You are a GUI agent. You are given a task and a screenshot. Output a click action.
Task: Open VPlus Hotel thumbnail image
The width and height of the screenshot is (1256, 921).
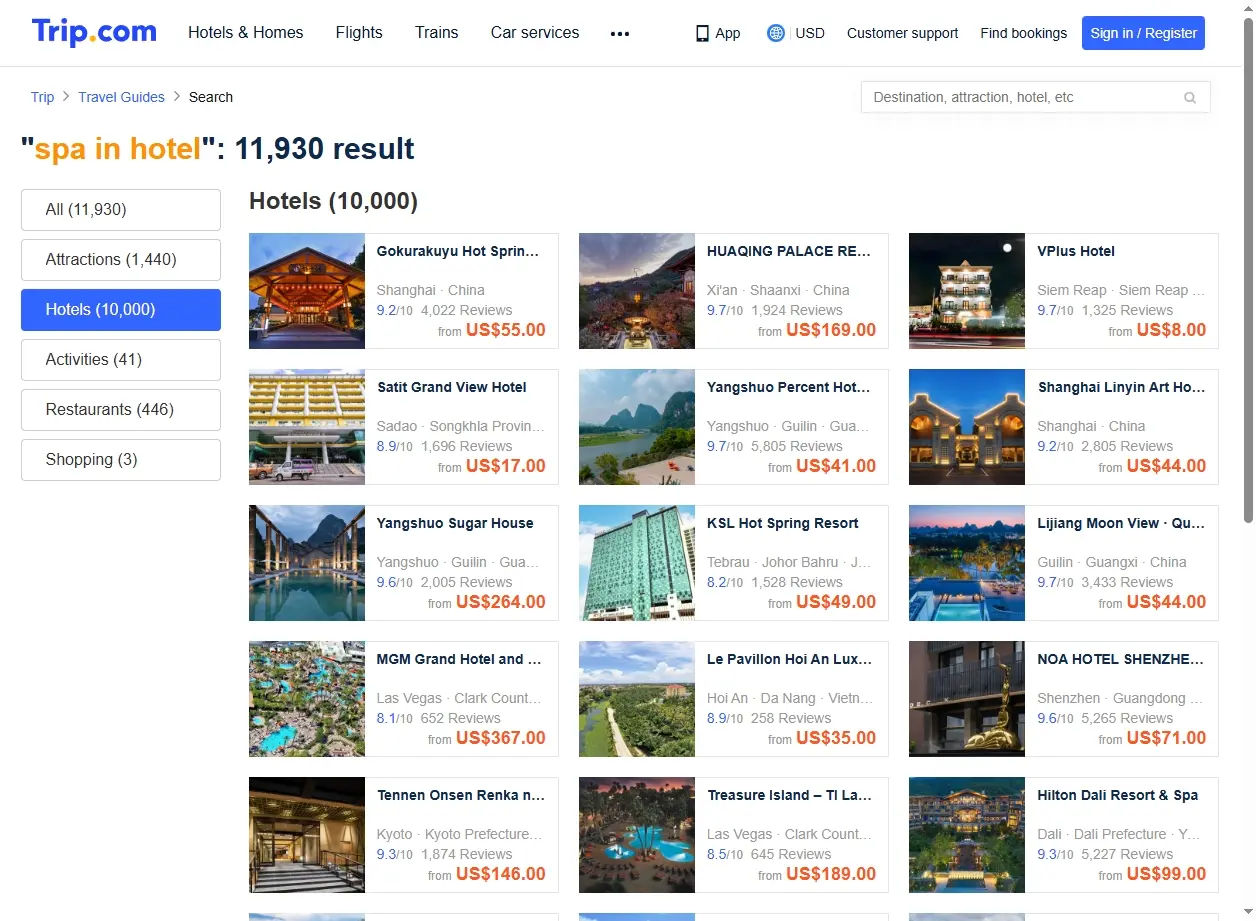tap(967, 291)
